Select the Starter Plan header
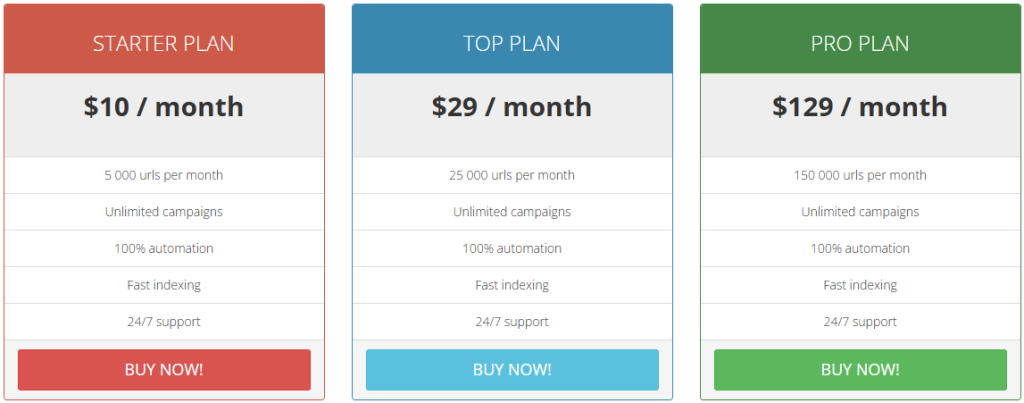 [x=164, y=44]
